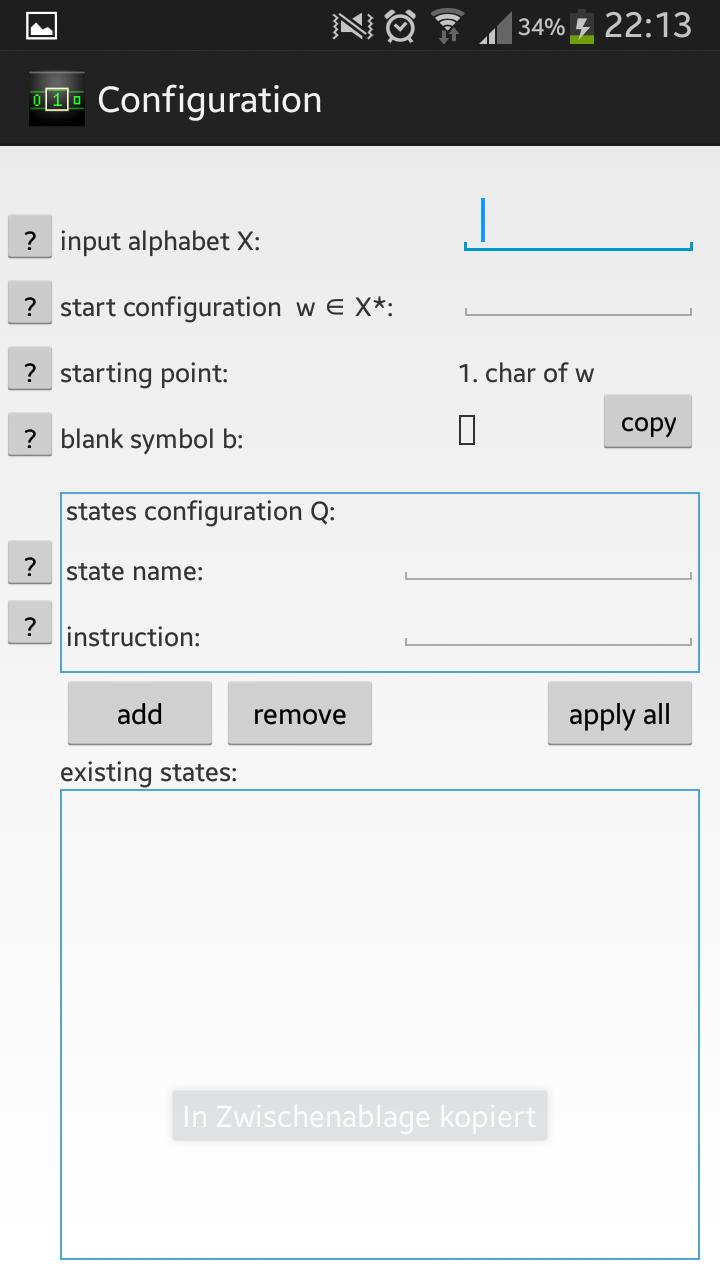This screenshot has width=720, height=1280.
Task: Focus the start configuration text field
Action: [x=577, y=300]
